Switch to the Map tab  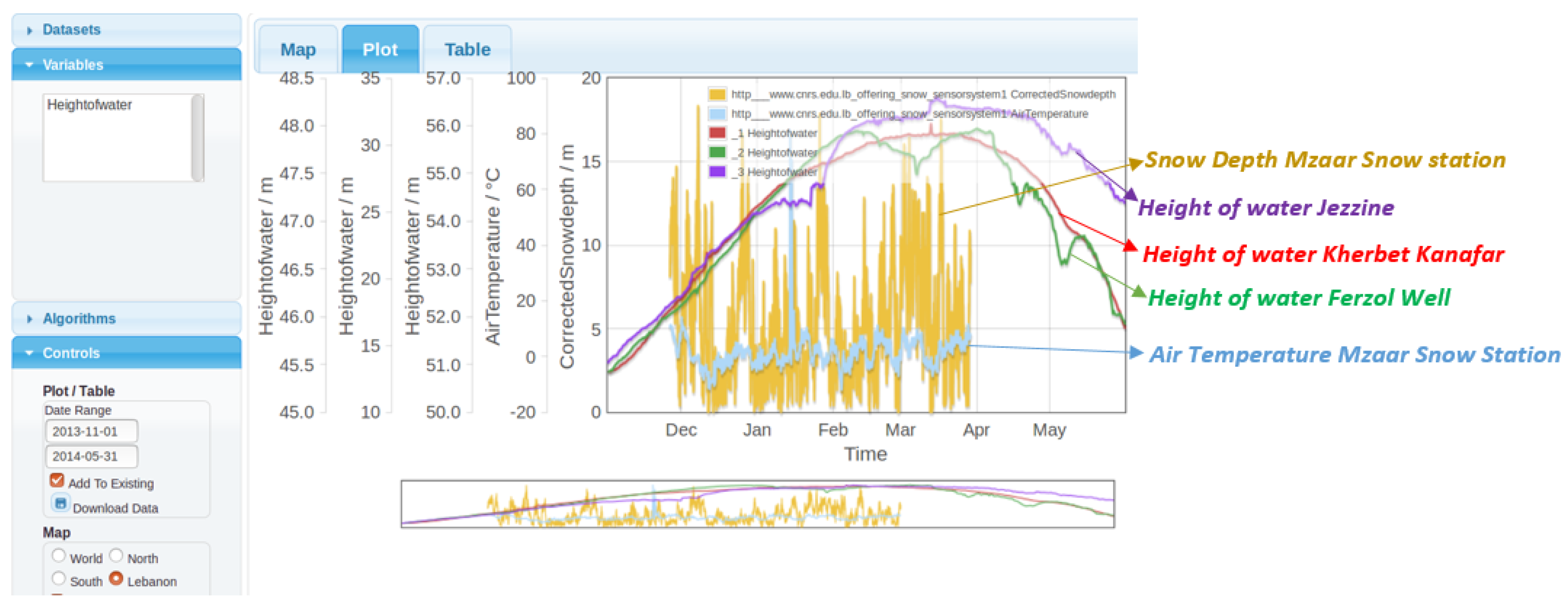click(298, 50)
